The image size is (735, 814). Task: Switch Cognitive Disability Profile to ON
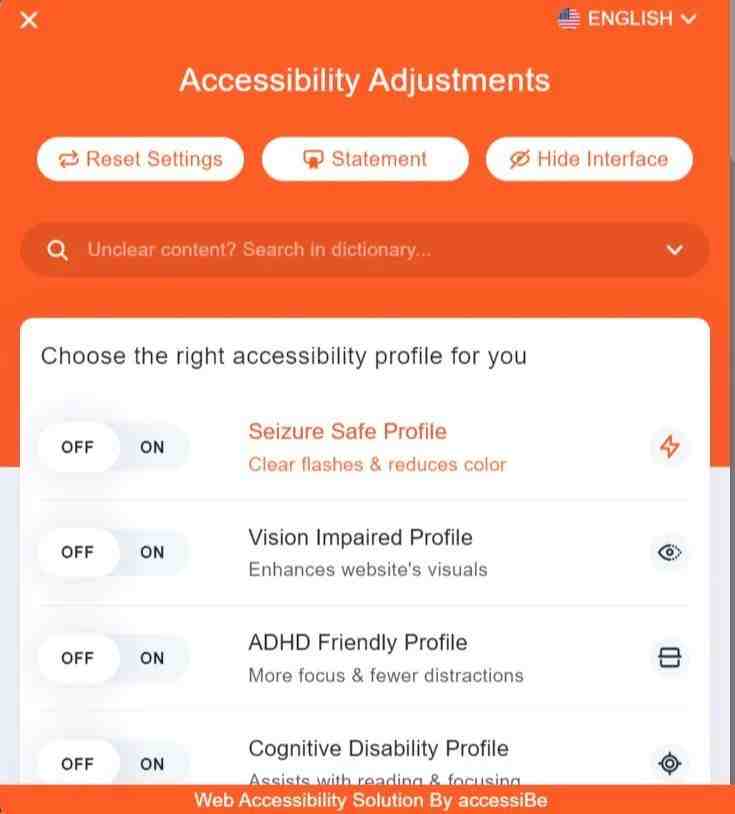[152, 764]
